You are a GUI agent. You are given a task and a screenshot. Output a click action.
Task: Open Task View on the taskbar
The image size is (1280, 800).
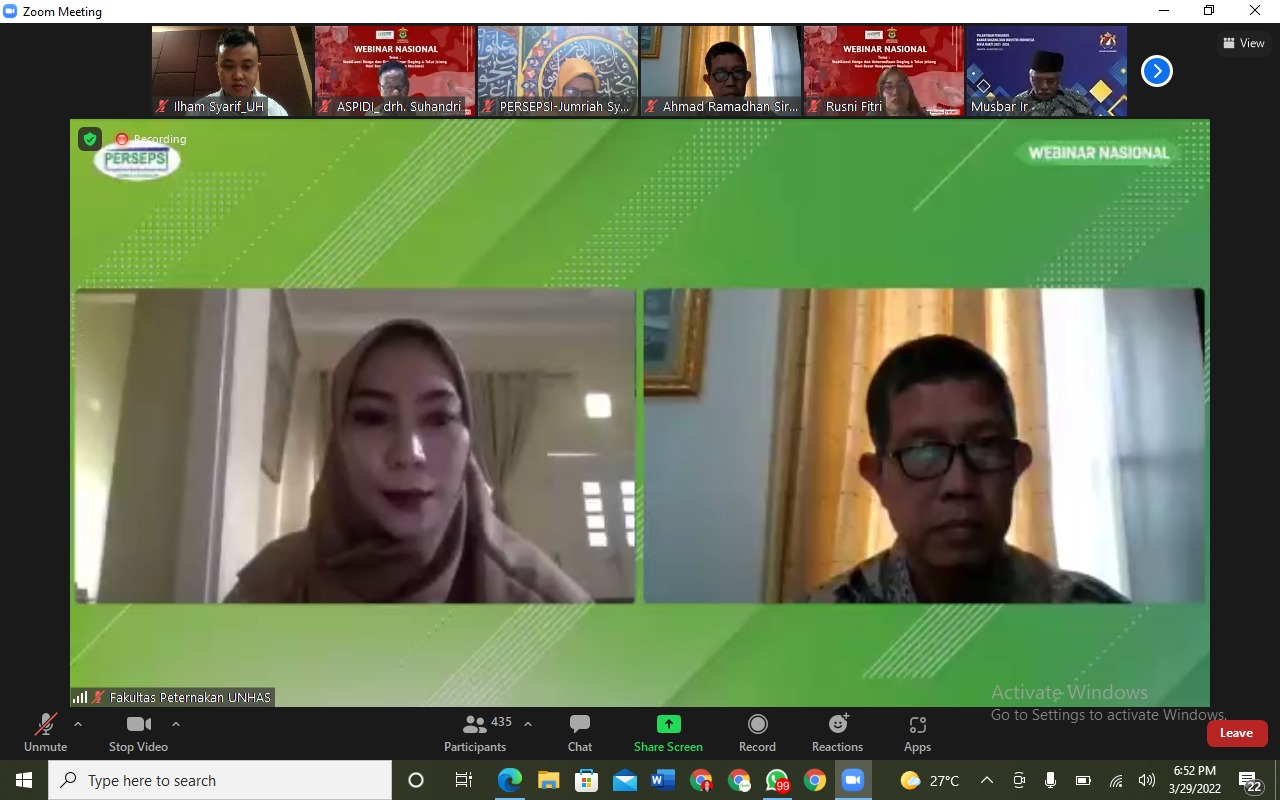pyautogui.click(x=464, y=780)
